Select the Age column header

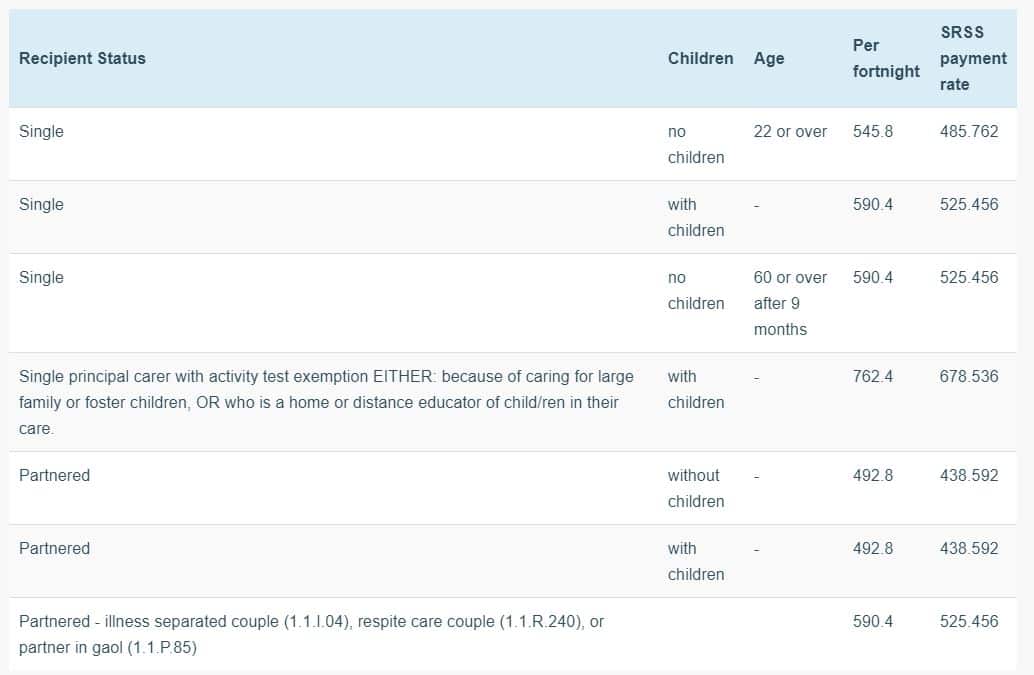(769, 58)
